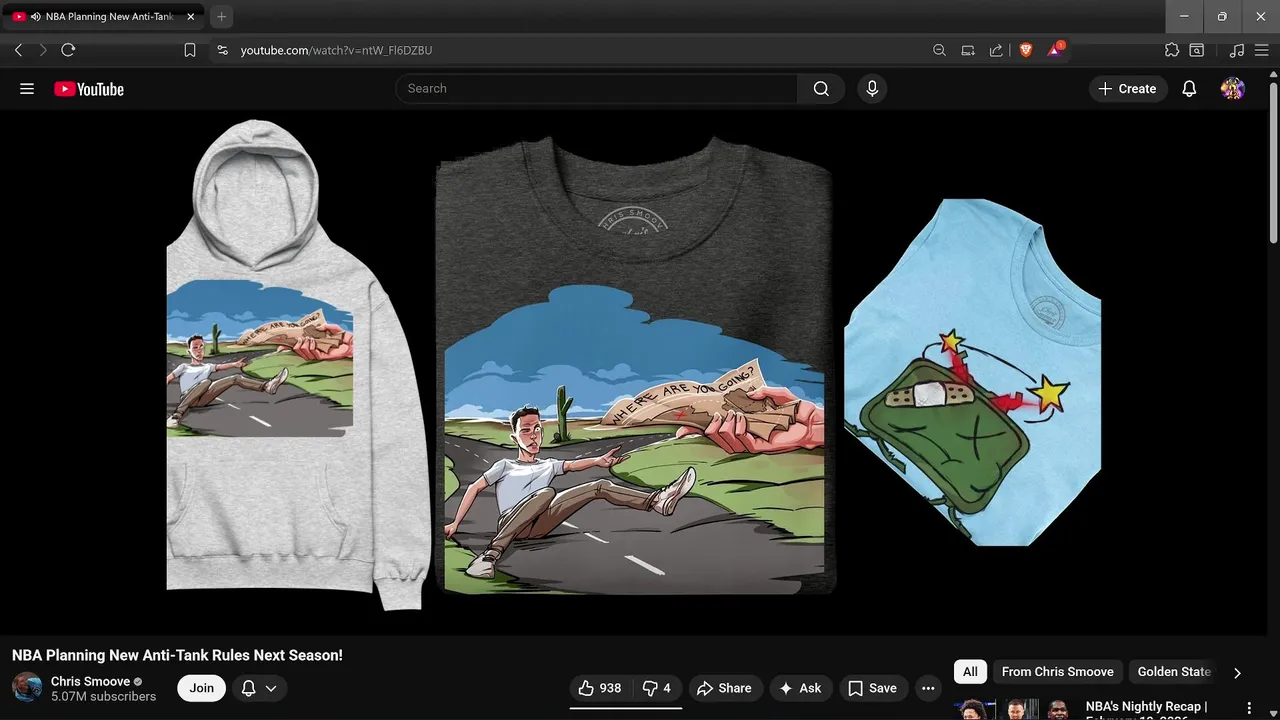Share this page from address bar
The height and width of the screenshot is (720, 1280).
click(996, 50)
